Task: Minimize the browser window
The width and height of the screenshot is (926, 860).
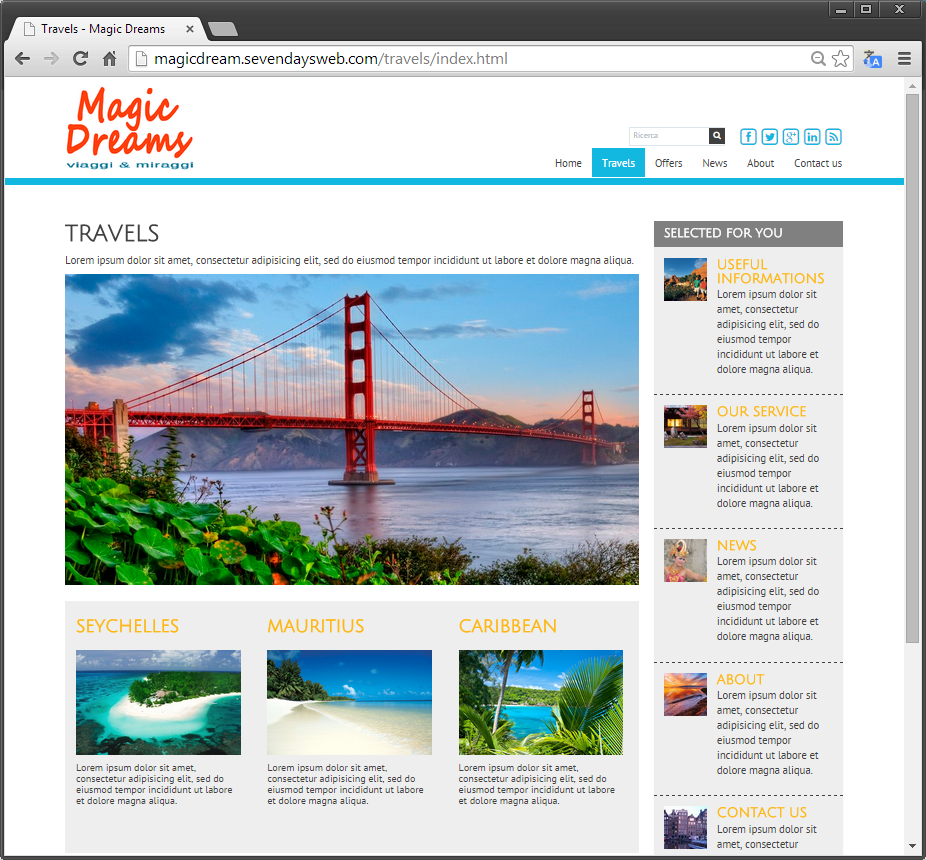Action: click(842, 9)
